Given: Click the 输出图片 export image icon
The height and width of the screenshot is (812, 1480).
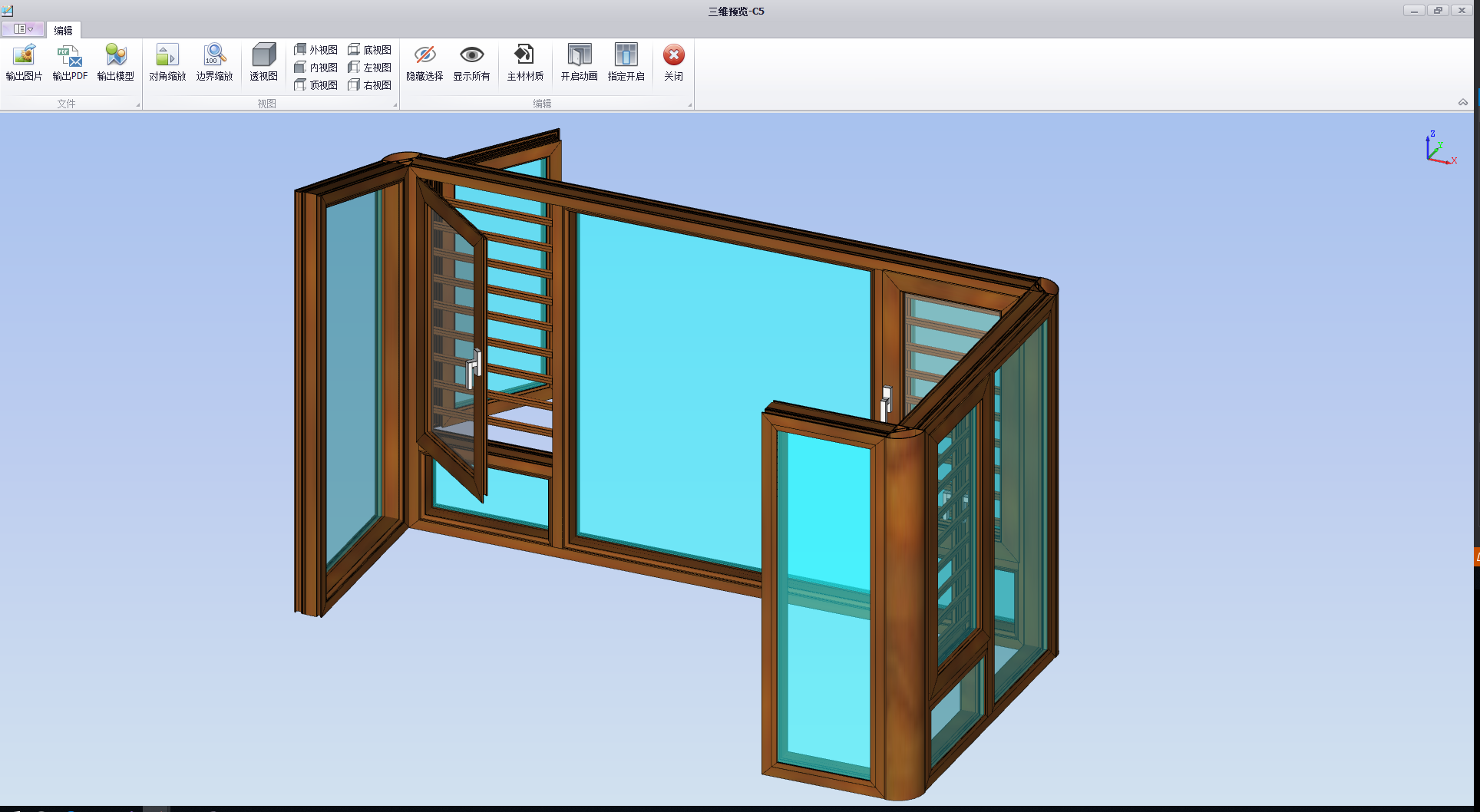Looking at the screenshot, I should coord(24,62).
